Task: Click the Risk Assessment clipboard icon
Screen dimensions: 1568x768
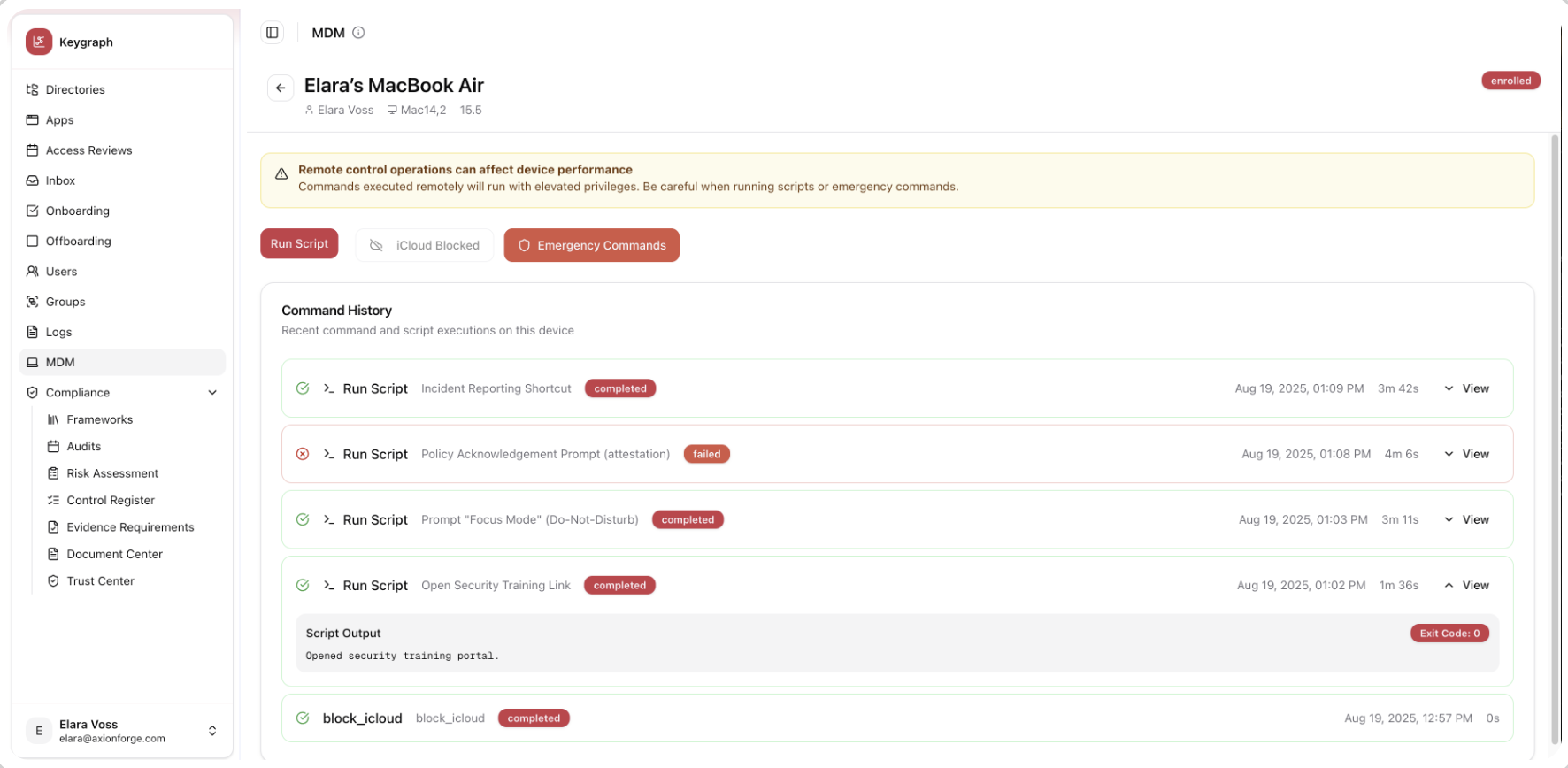Action: pos(53,473)
